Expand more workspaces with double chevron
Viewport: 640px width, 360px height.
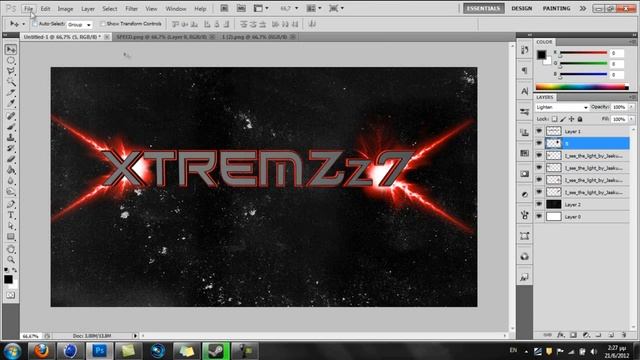coord(582,8)
